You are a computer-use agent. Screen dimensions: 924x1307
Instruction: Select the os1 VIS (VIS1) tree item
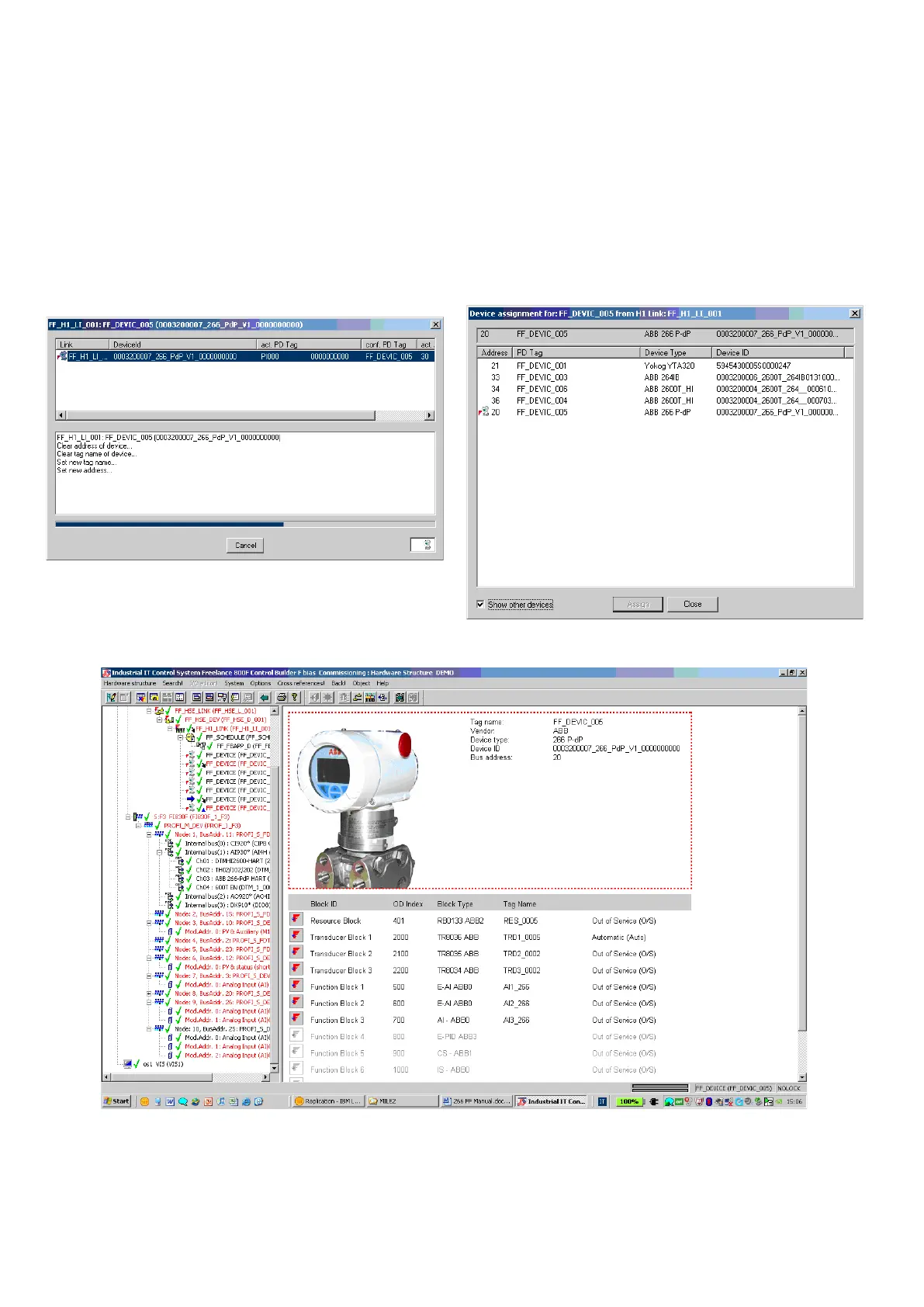pyautogui.click(x=163, y=1064)
